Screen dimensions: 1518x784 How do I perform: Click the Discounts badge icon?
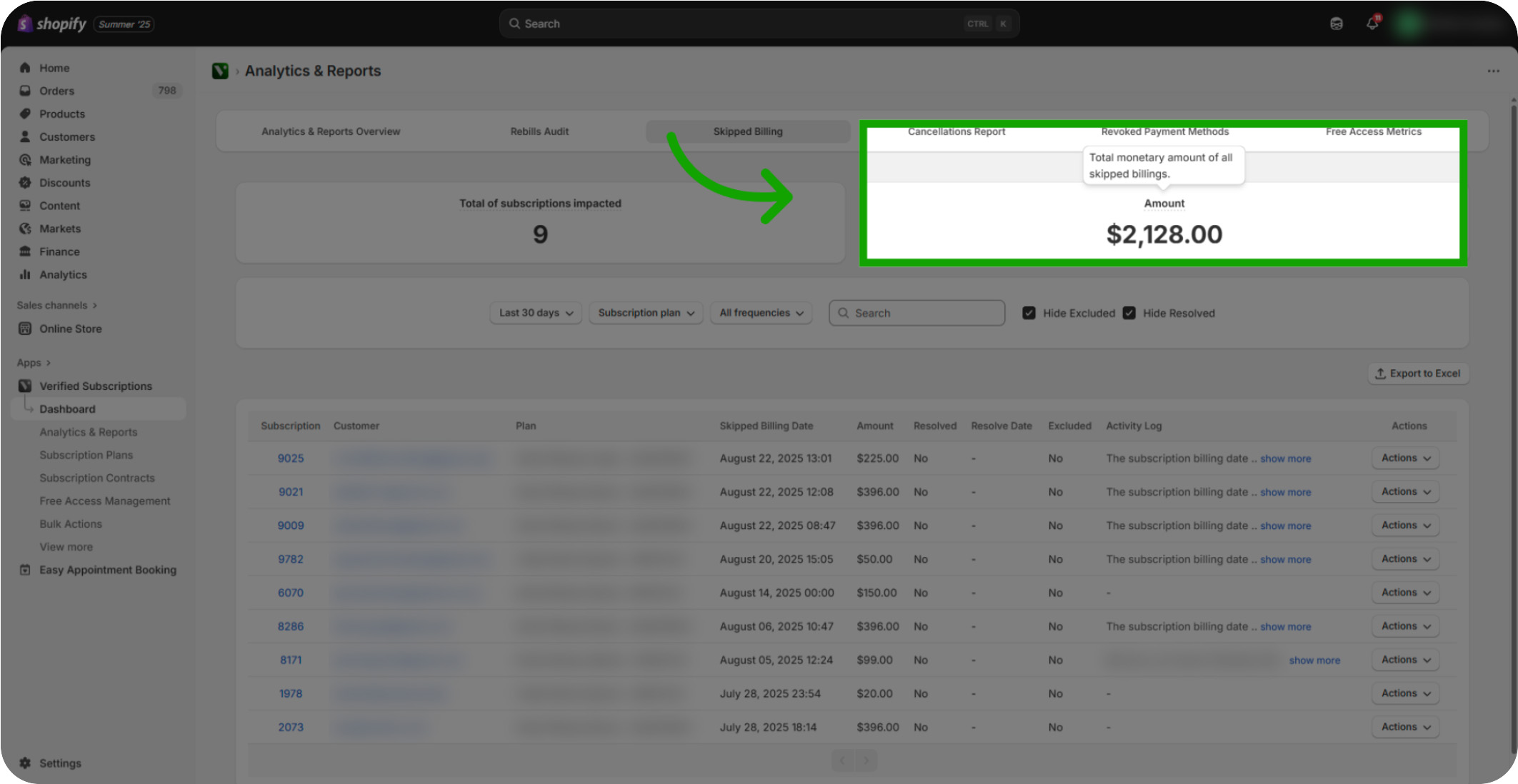(x=25, y=183)
